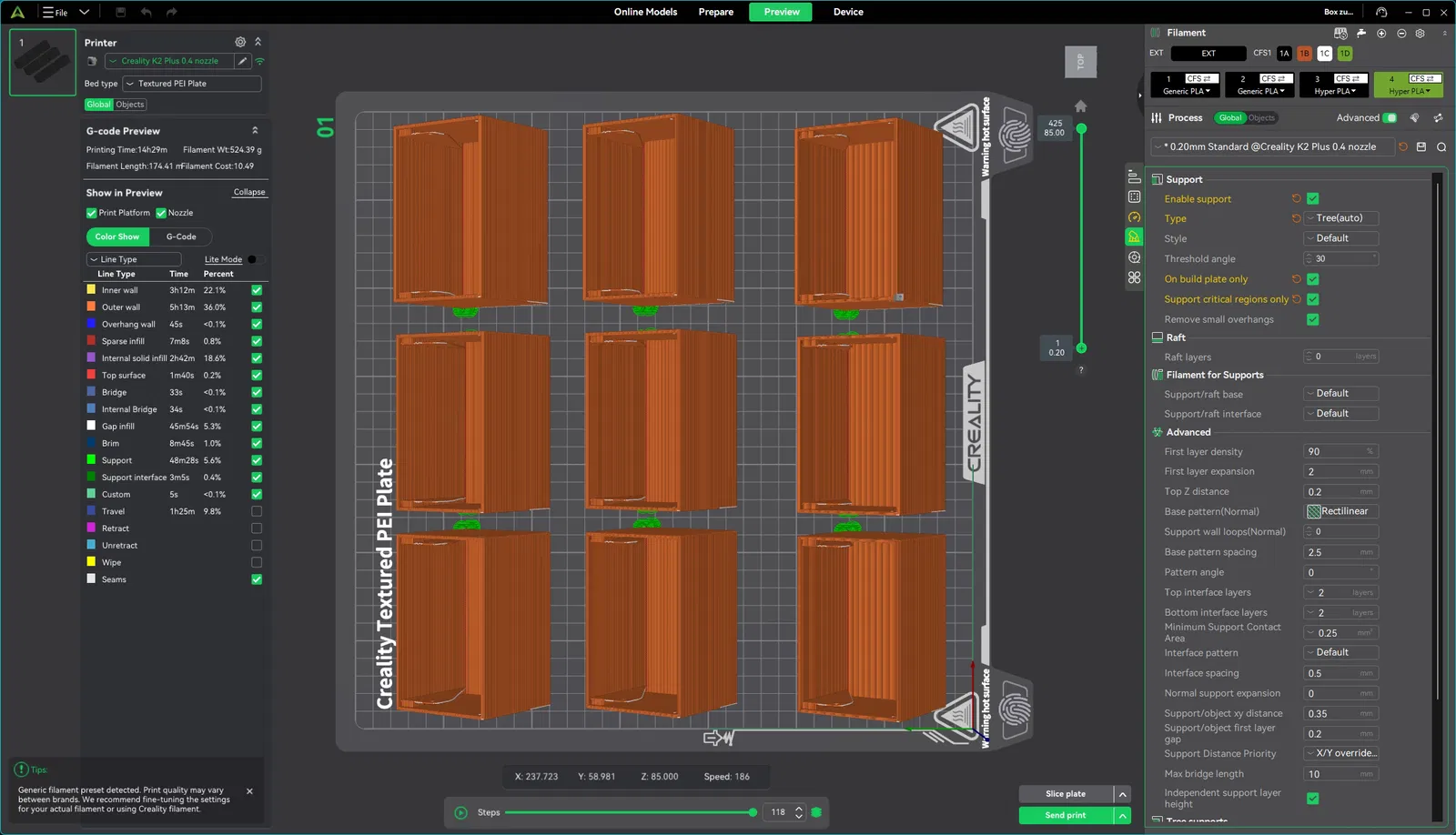1456x835 pixels.
Task: Click the add filament plus icon
Action: 1381,33
